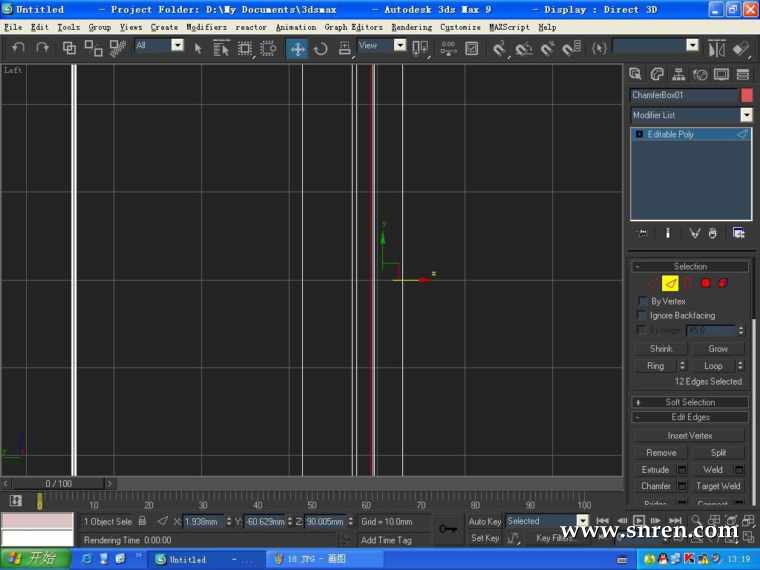This screenshot has width=760, height=570.
Task: Activate the Select and Move tool
Action: tap(297, 48)
